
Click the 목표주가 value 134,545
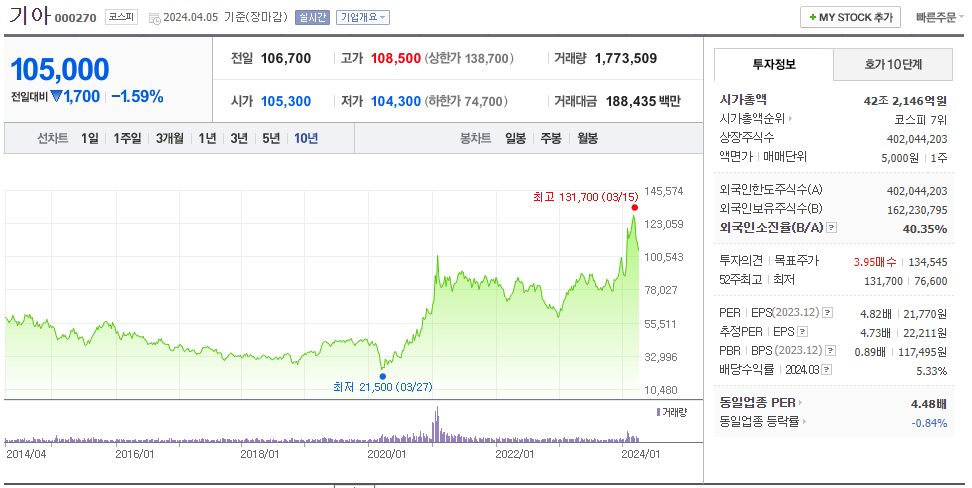tap(928, 262)
